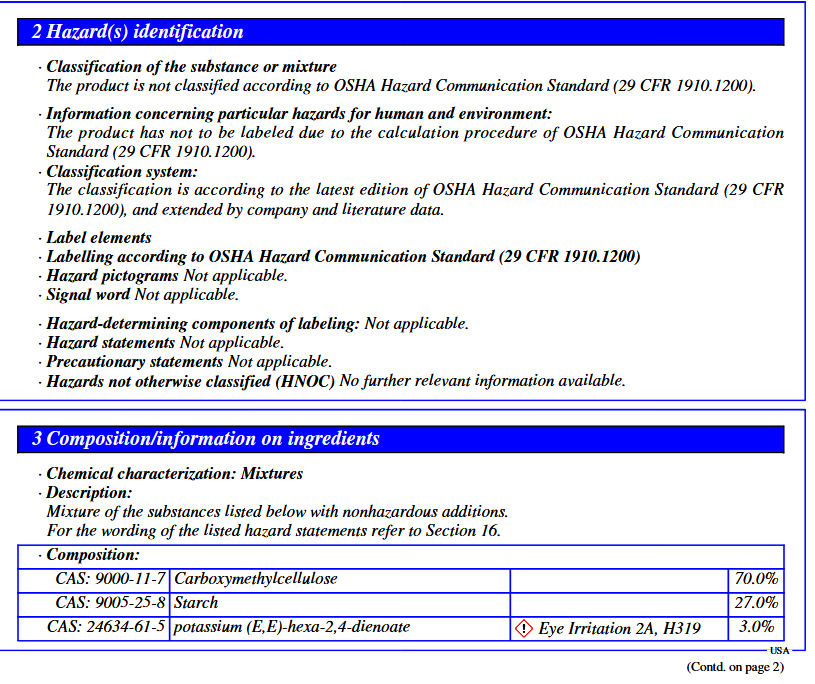
Task: Click 'Hazards not otherwise classified (HNOC)' text
Action: (x=190, y=382)
